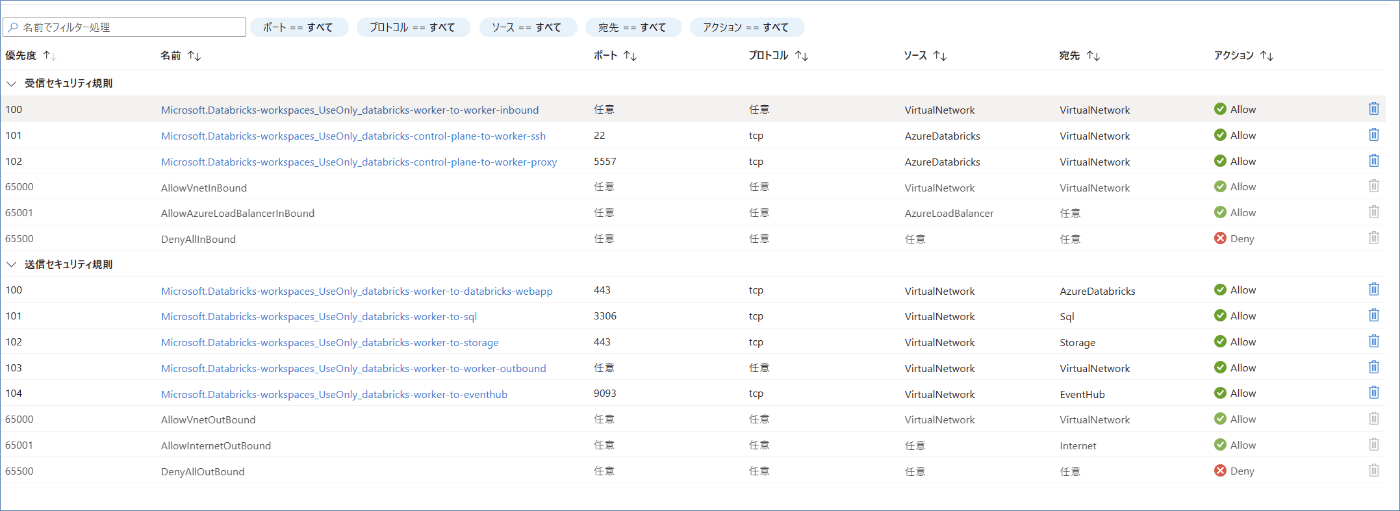
Task: Sort by 宛先 column arrows
Action: [1093, 56]
